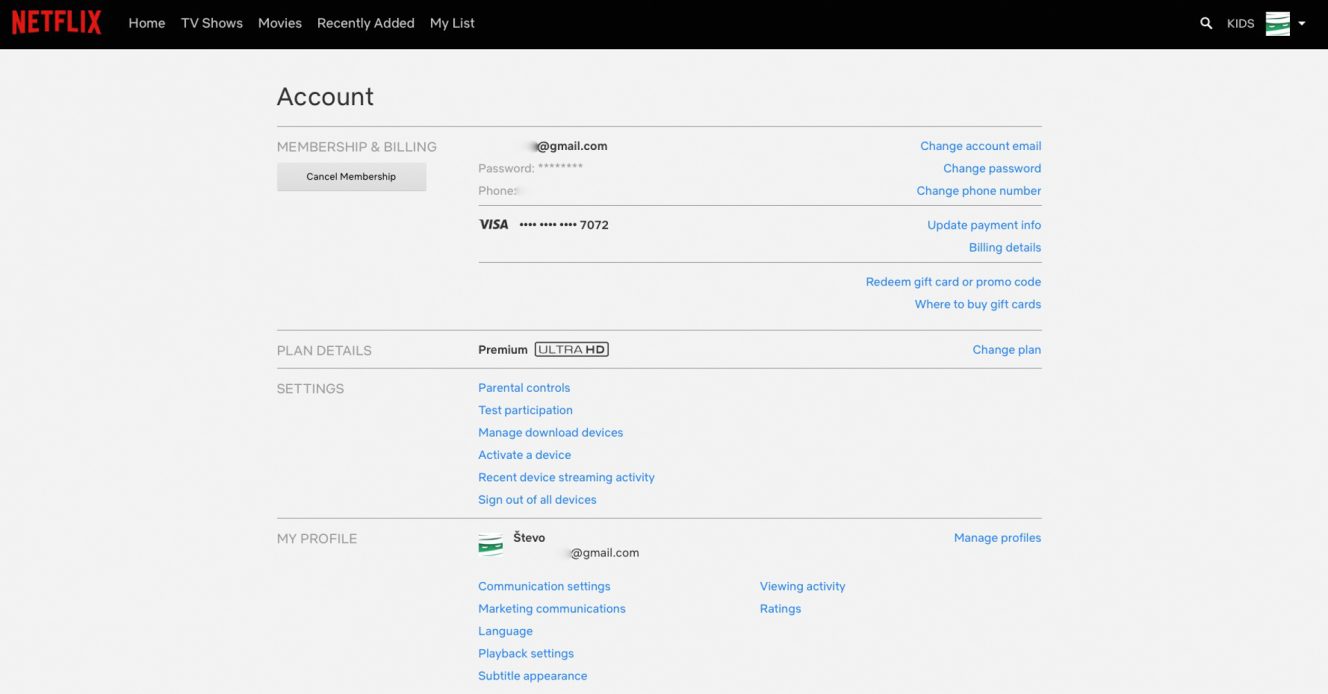Click Manage download devices
Image resolution: width=1328 pixels, height=694 pixels.
[x=551, y=433]
